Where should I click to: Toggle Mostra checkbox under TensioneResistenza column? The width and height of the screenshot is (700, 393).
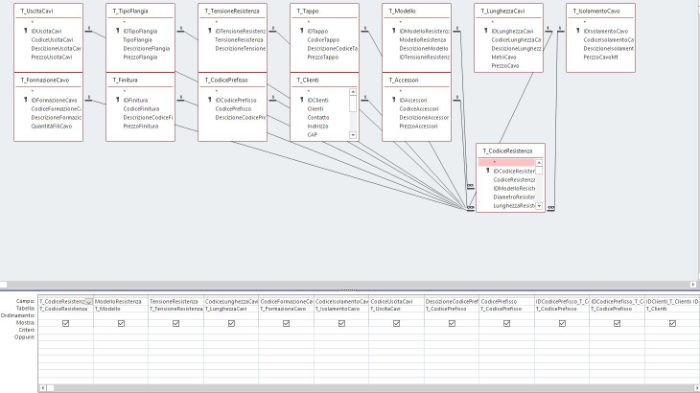click(x=176, y=323)
